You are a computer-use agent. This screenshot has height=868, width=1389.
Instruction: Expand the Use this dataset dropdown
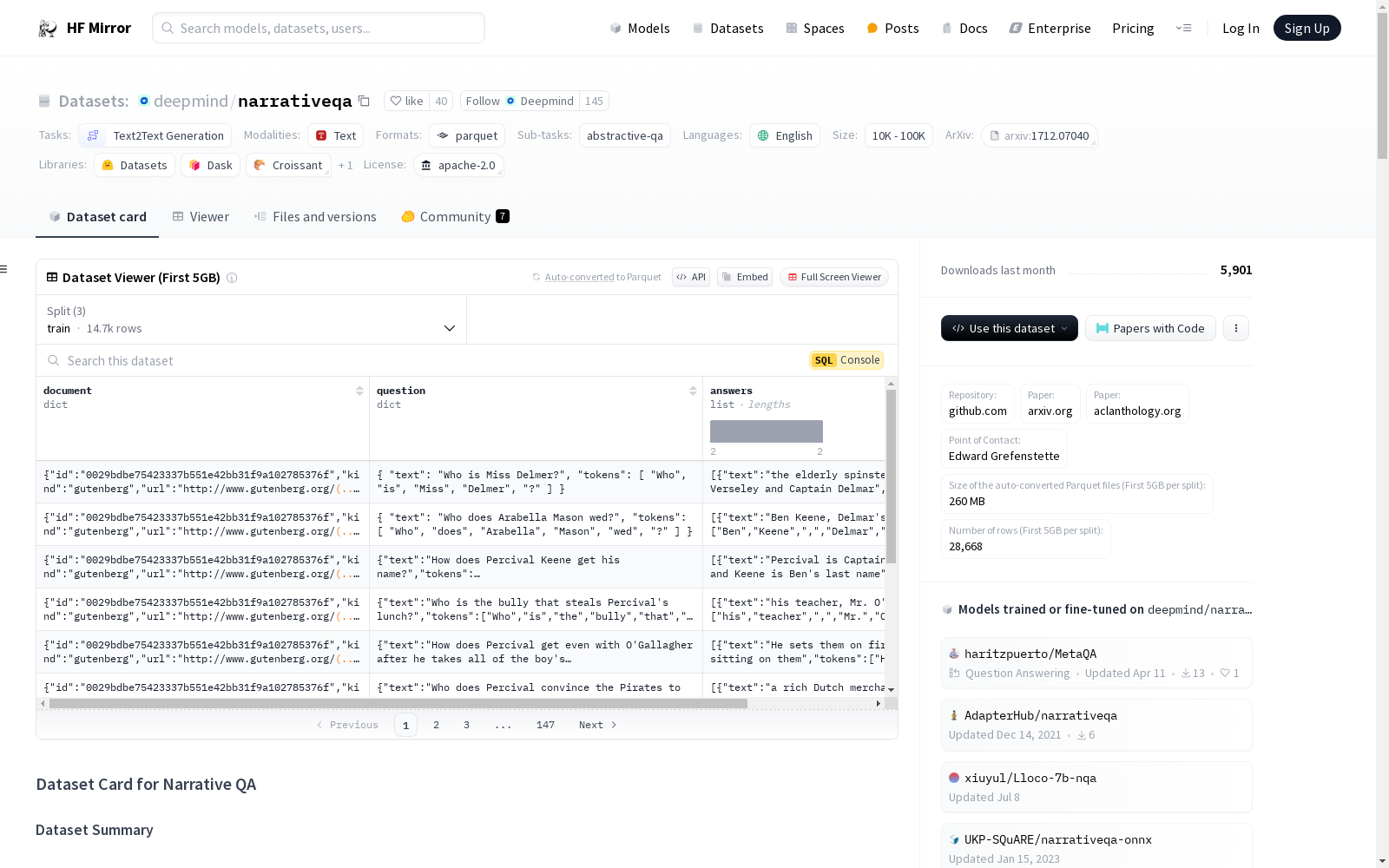(1010, 328)
